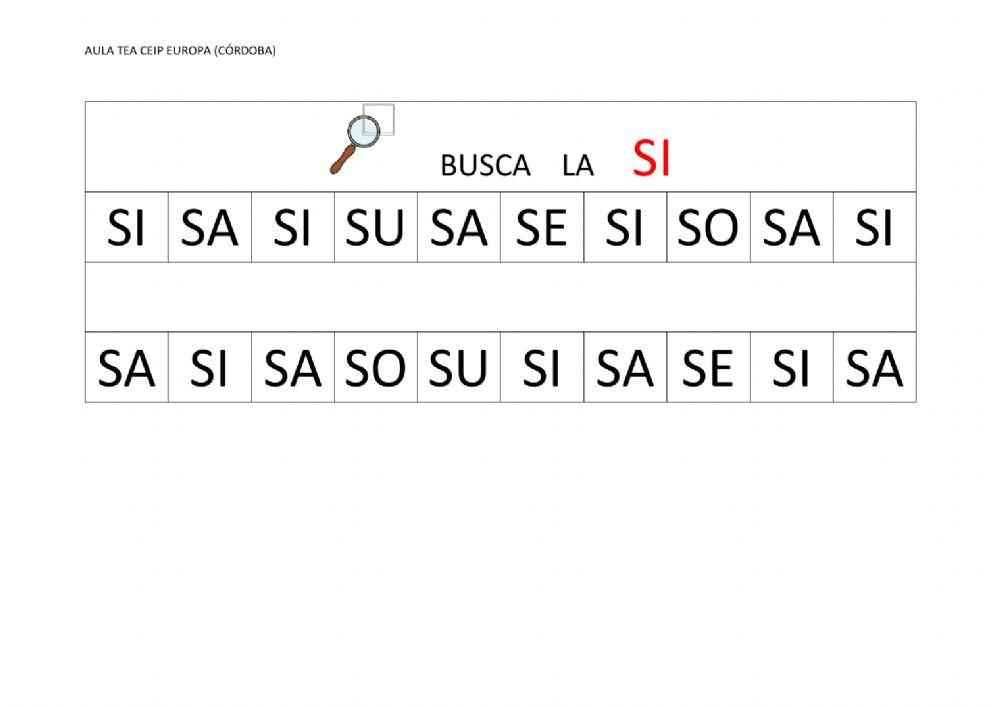The width and height of the screenshot is (1000, 707).
Task: Select the SO cell in the bottom row
Action: pos(375,369)
